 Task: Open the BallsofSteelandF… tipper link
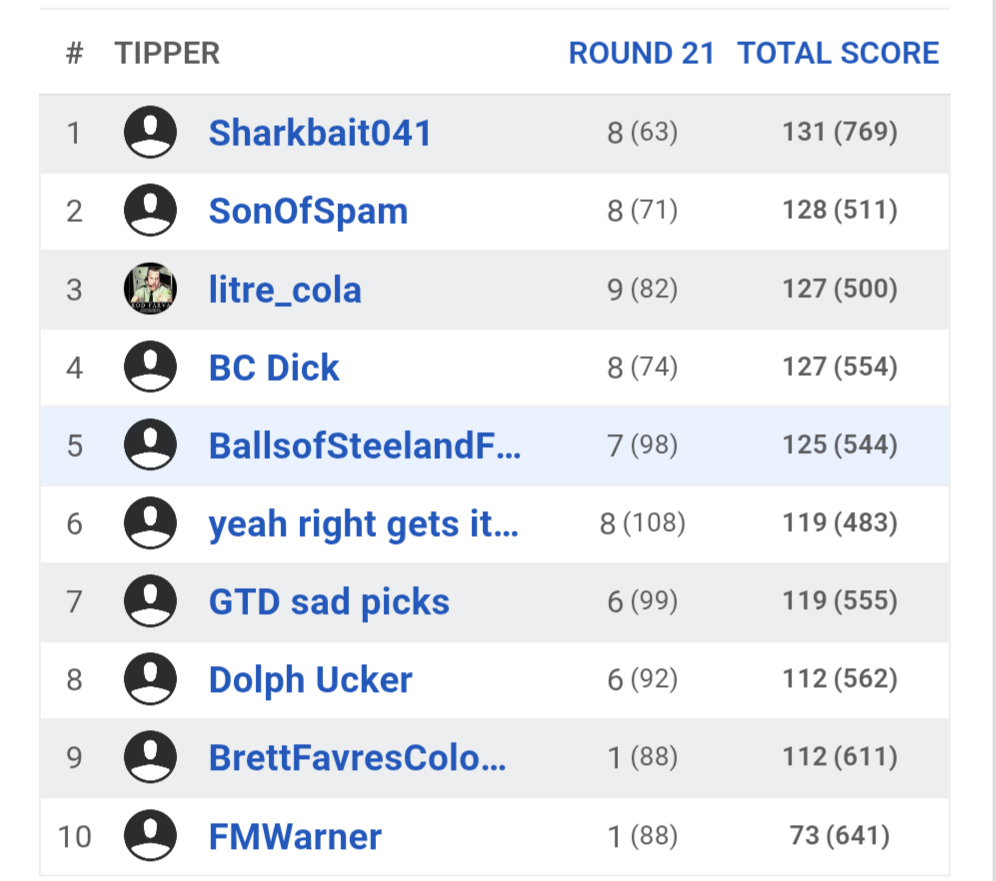(x=364, y=446)
